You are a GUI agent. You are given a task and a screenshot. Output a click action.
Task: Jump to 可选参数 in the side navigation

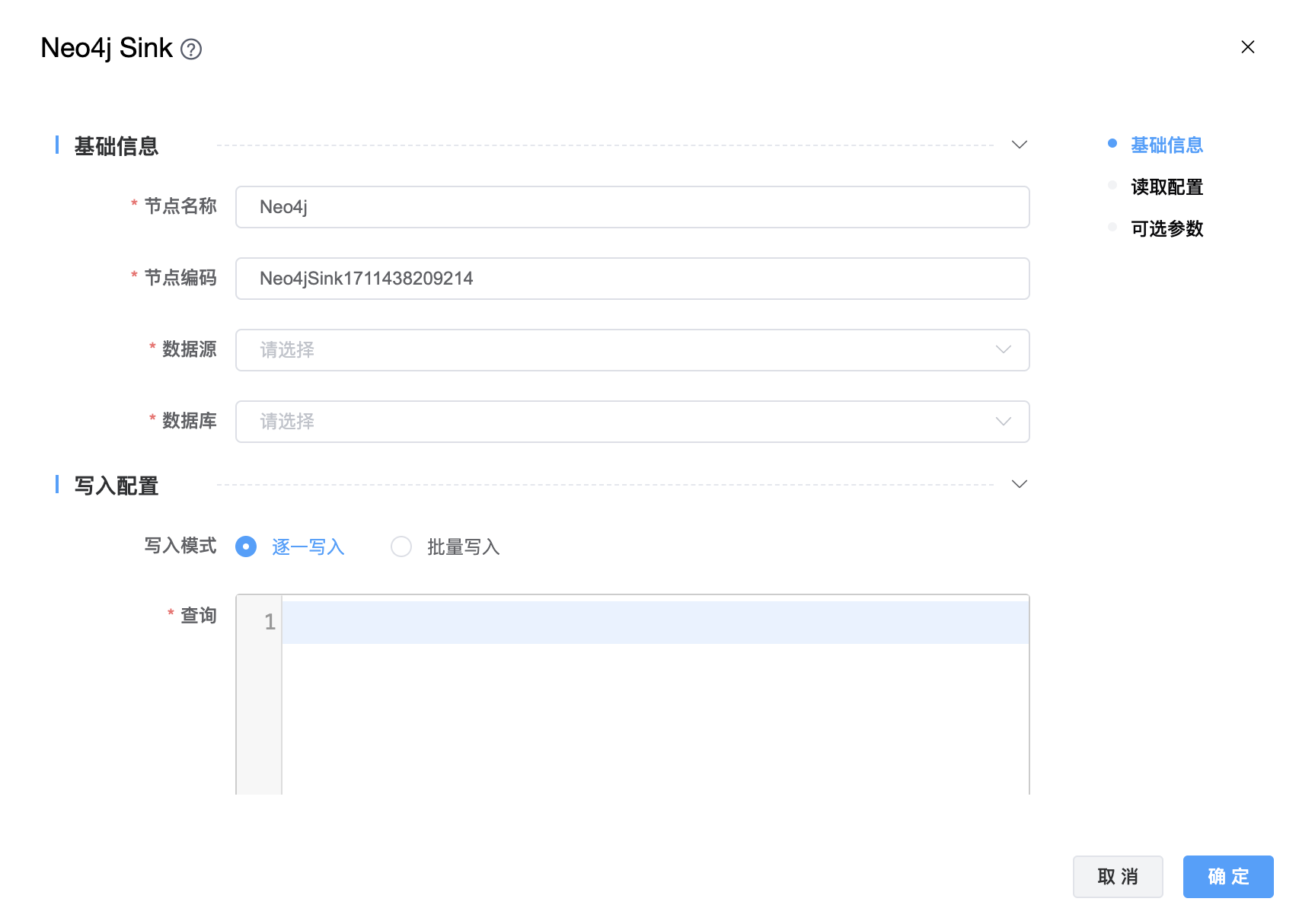[x=1167, y=228]
